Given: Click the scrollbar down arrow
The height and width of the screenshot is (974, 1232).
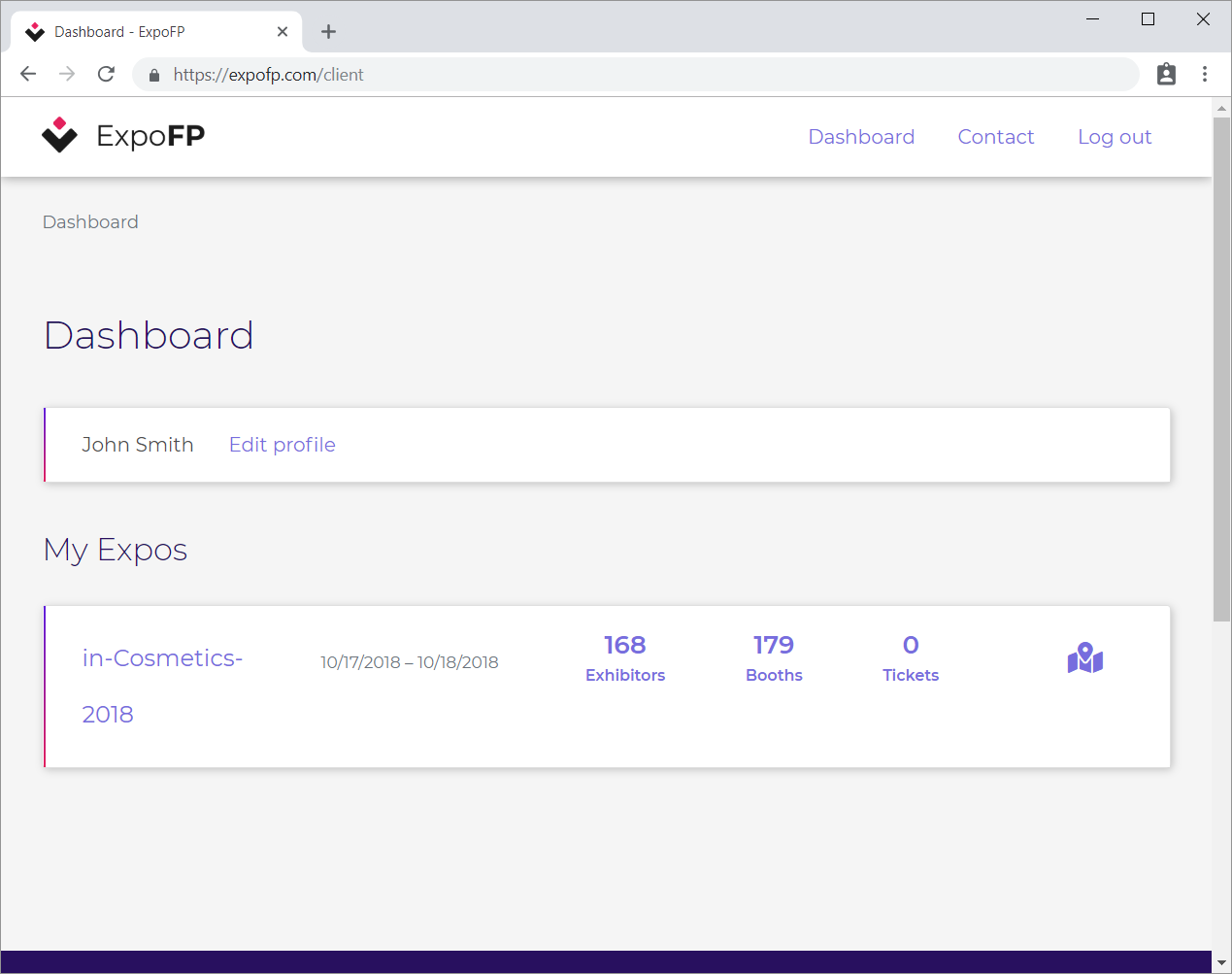Looking at the screenshot, I should point(1221,962).
